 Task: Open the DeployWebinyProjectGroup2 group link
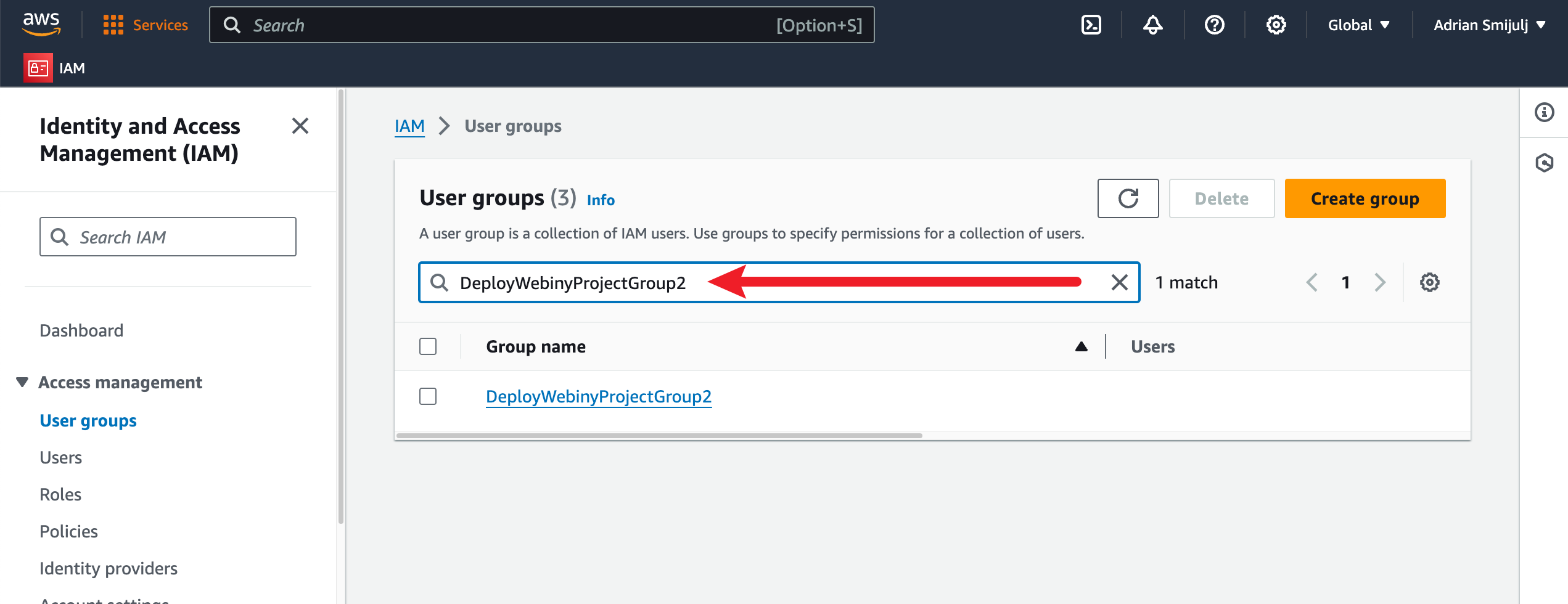[x=598, y=396]
